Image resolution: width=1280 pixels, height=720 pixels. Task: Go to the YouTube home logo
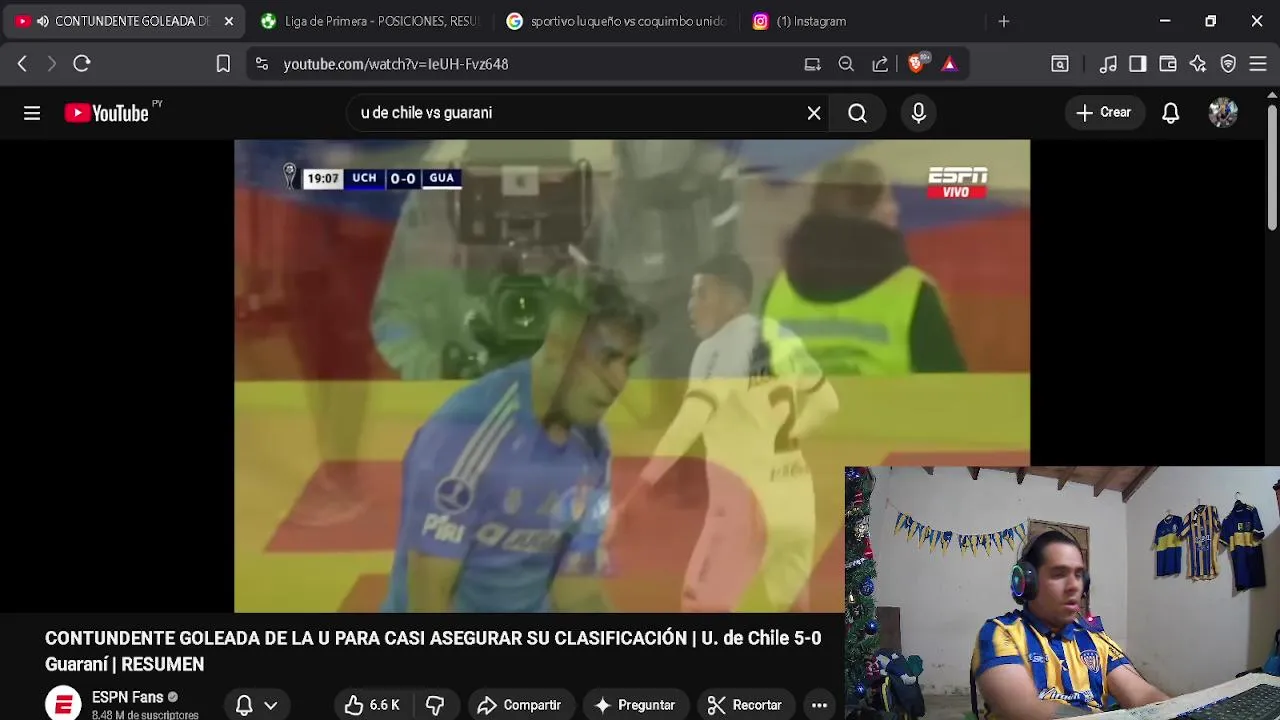coord(107,113)
